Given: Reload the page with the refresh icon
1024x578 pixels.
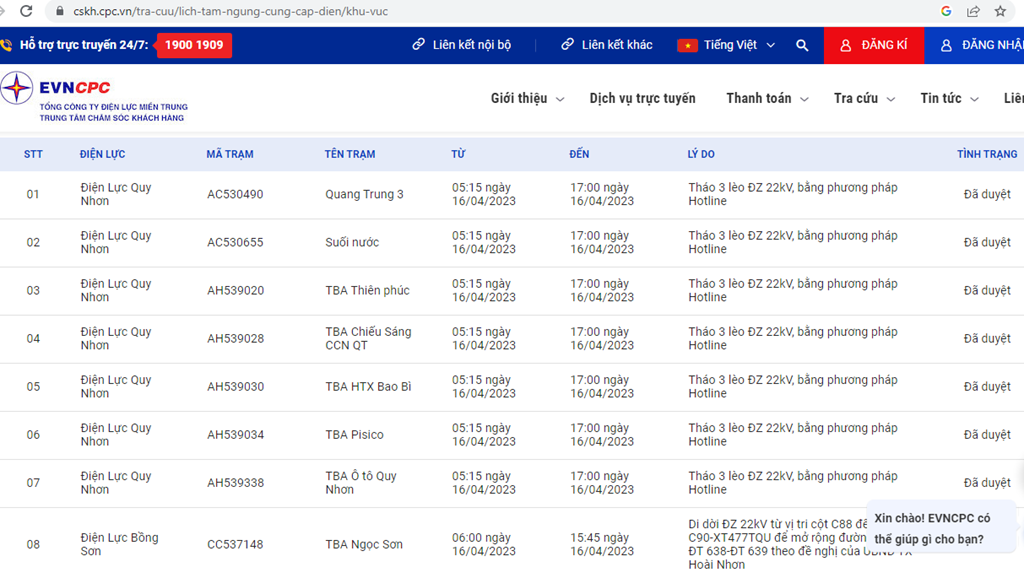Looking at the screenshot, I should pyautogui.click(x=26, y=11).
